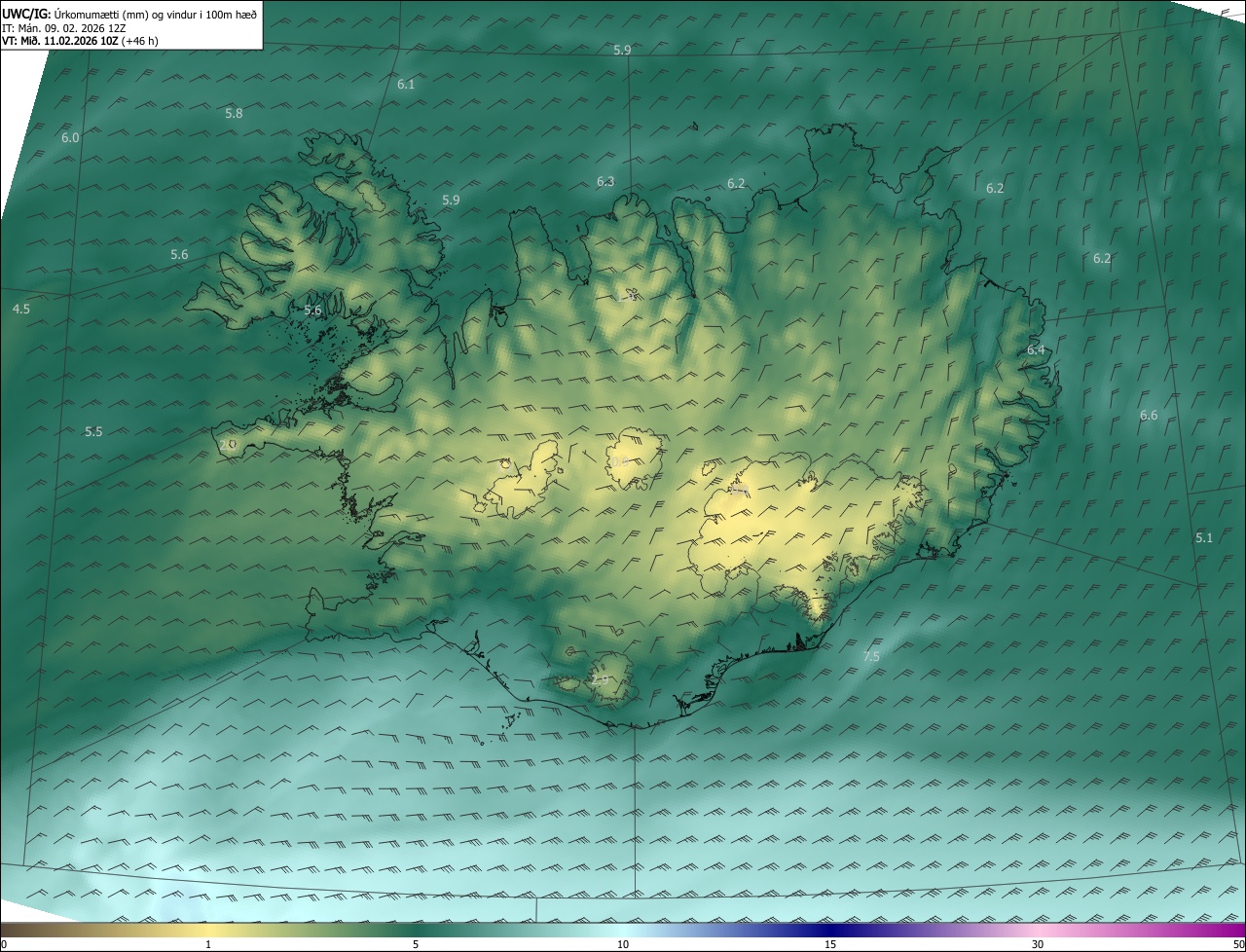Click the 15 tick label on color scale
The width and height of the screenshot is (1246, 952).
[830, 944]
